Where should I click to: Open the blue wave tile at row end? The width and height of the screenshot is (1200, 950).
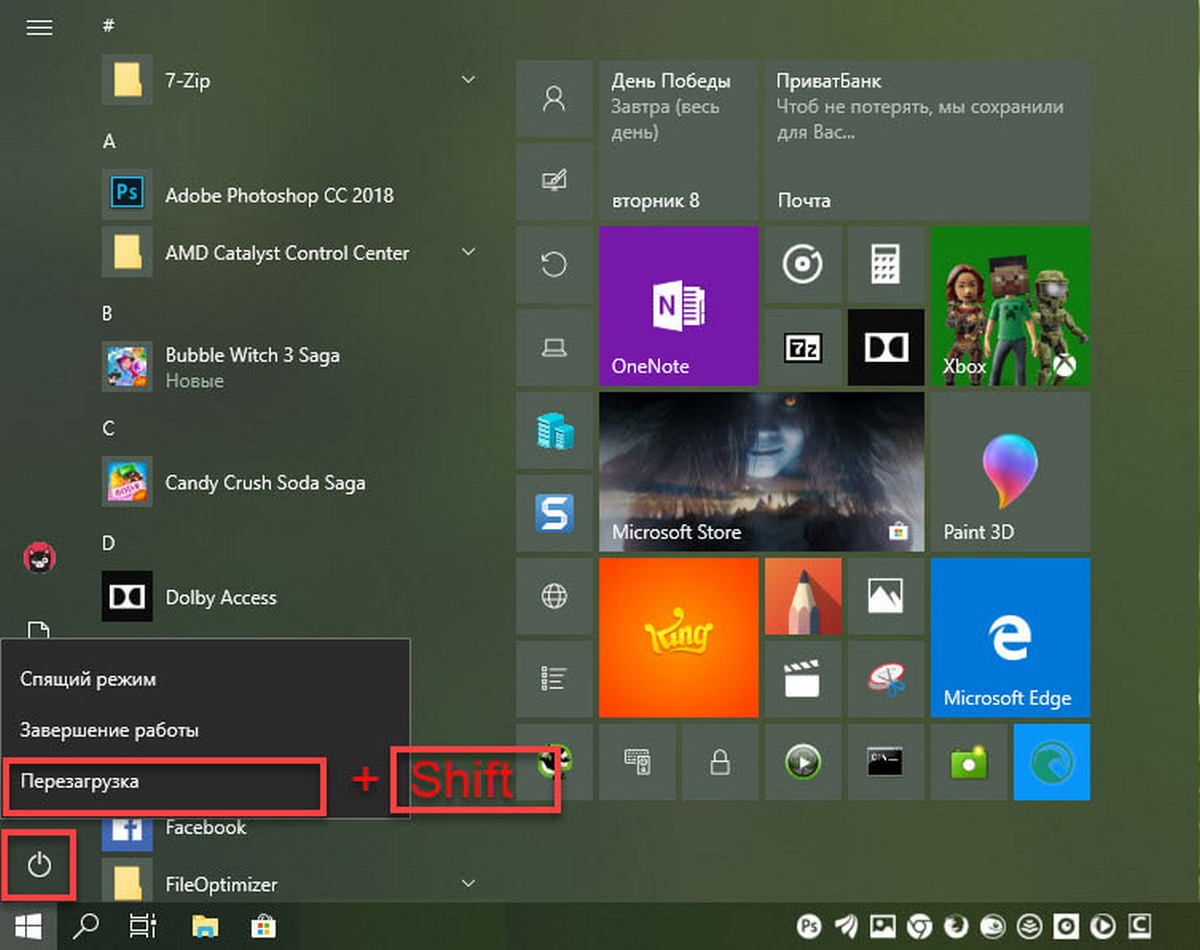pyautogui.click(x=1051, y=762)
